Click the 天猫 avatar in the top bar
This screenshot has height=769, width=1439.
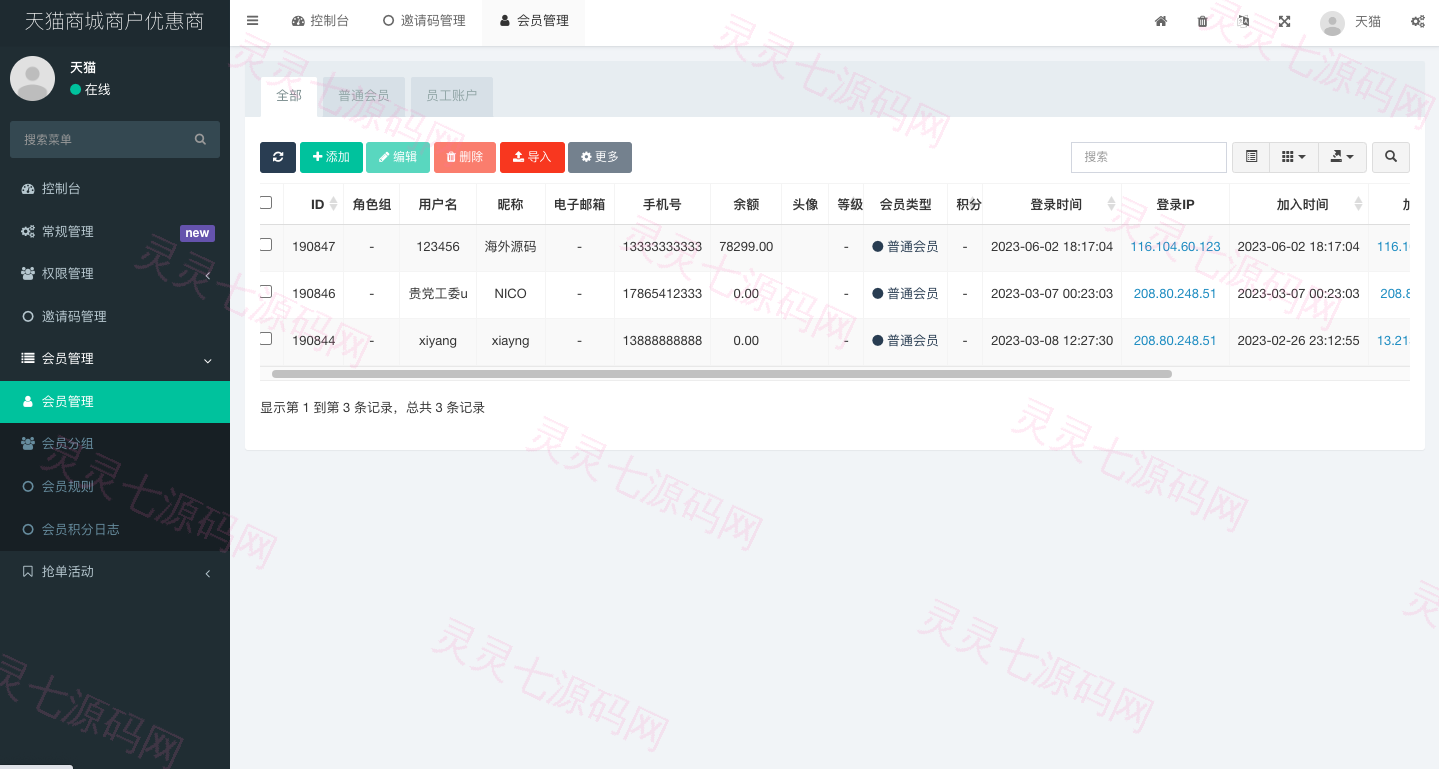coord(1332,22)
